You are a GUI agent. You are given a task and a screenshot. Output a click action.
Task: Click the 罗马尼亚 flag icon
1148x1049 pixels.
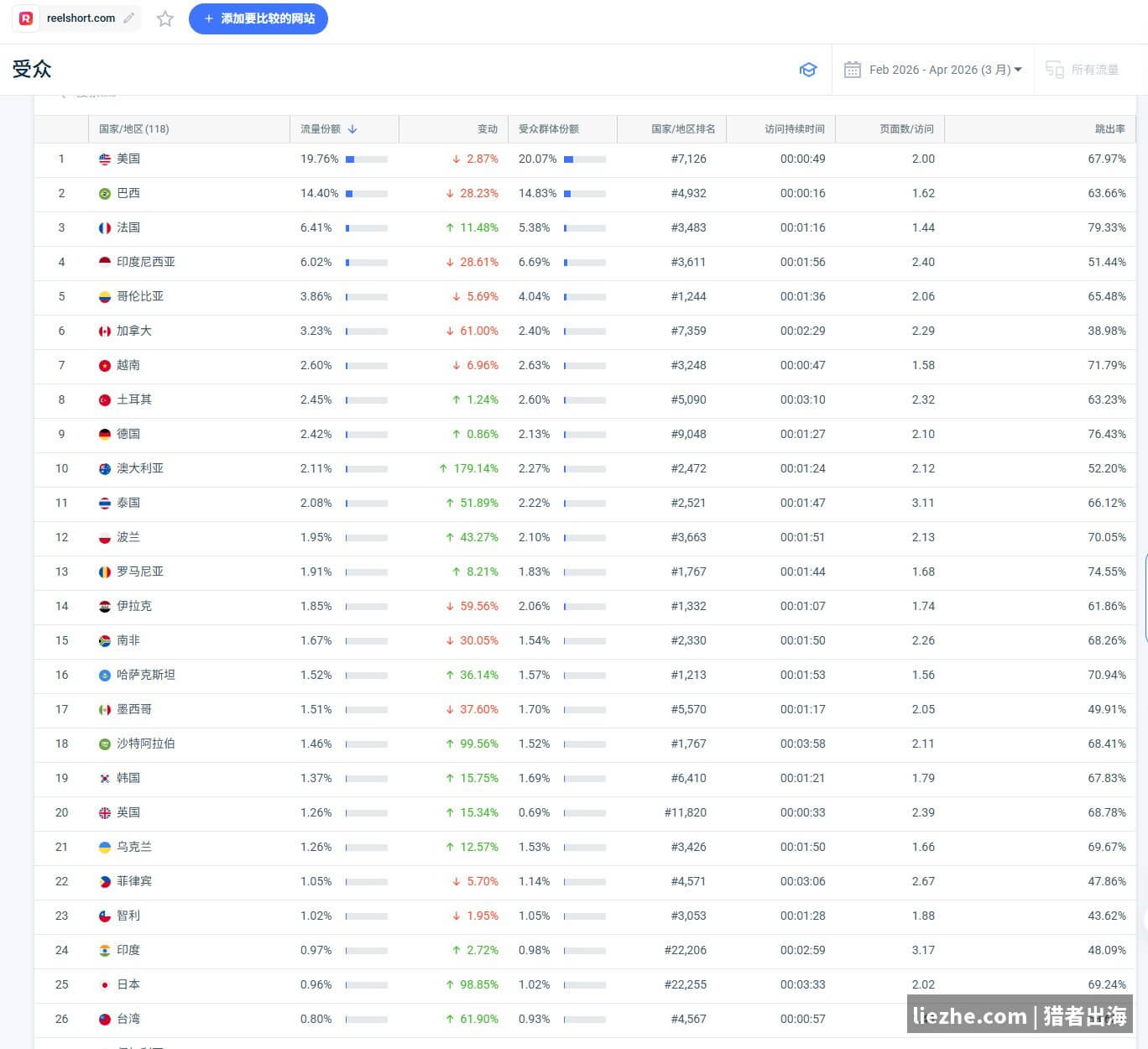pos(105,572)
